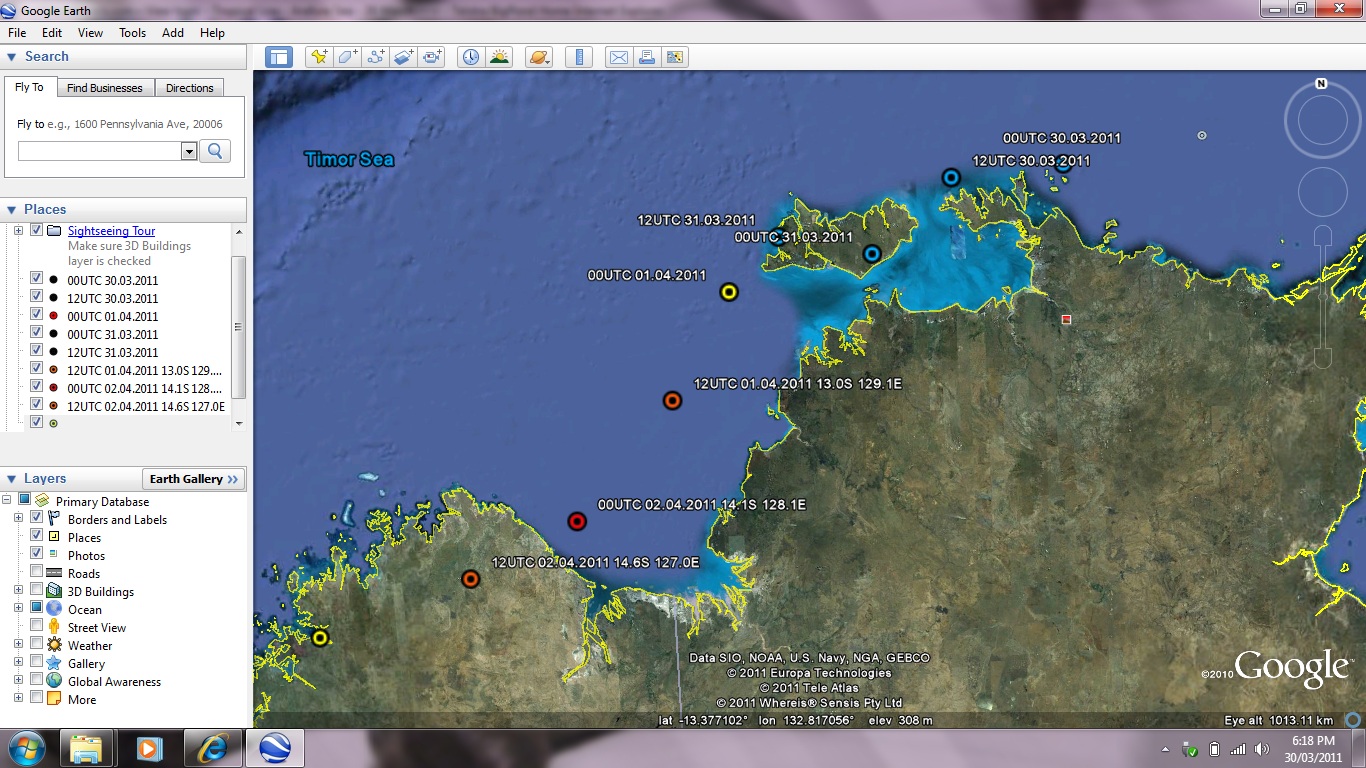Click the red placemark 00UTC 02.04.2011

pyautogui.click(x=577, y=521)
